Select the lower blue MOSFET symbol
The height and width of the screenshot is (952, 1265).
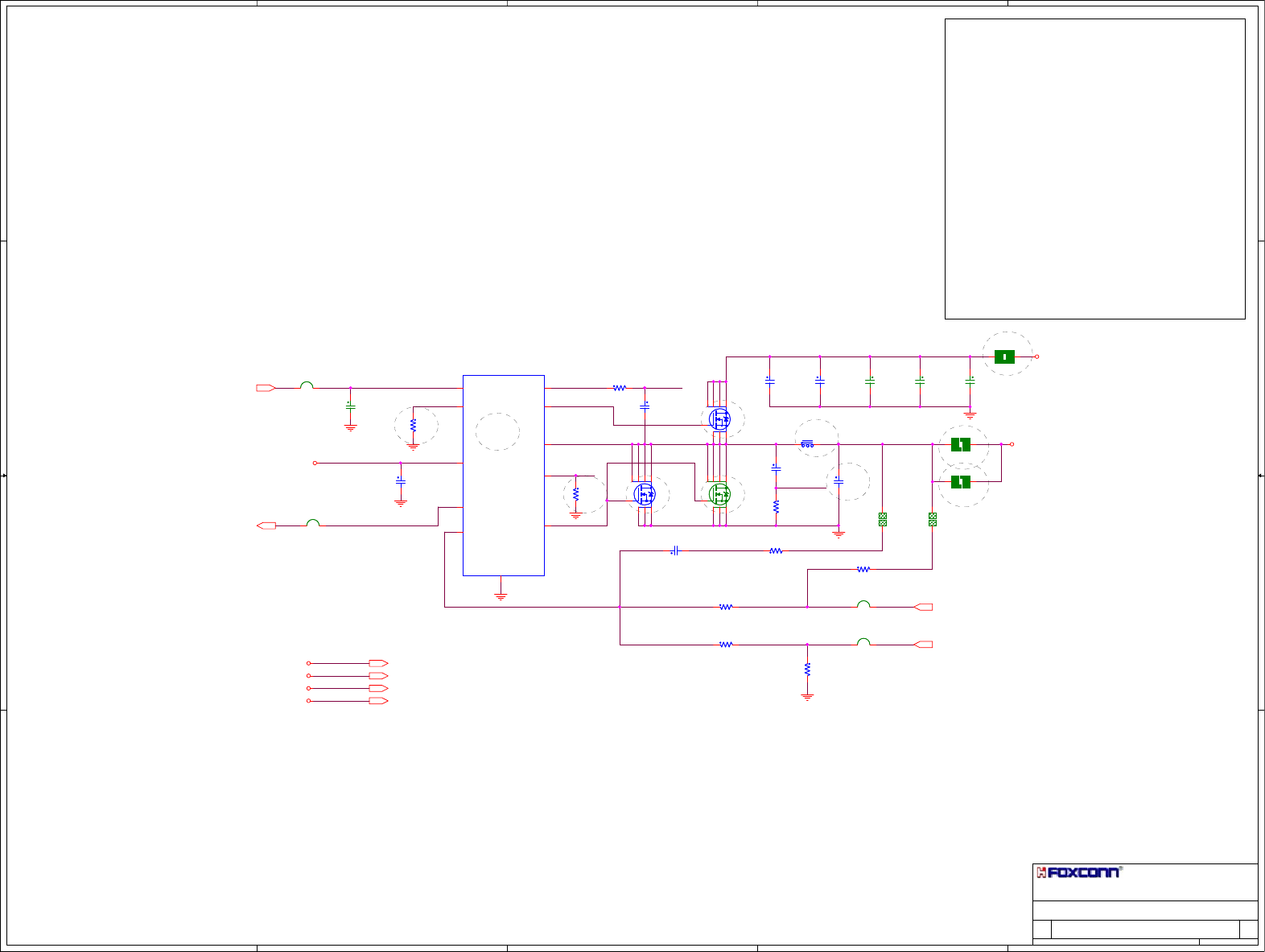coord(645,494)
